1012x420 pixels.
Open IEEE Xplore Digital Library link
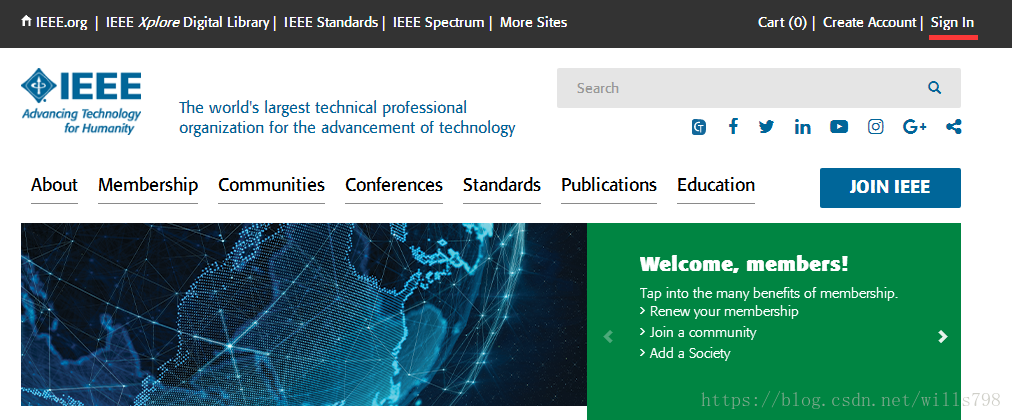(x=187, y=23)
